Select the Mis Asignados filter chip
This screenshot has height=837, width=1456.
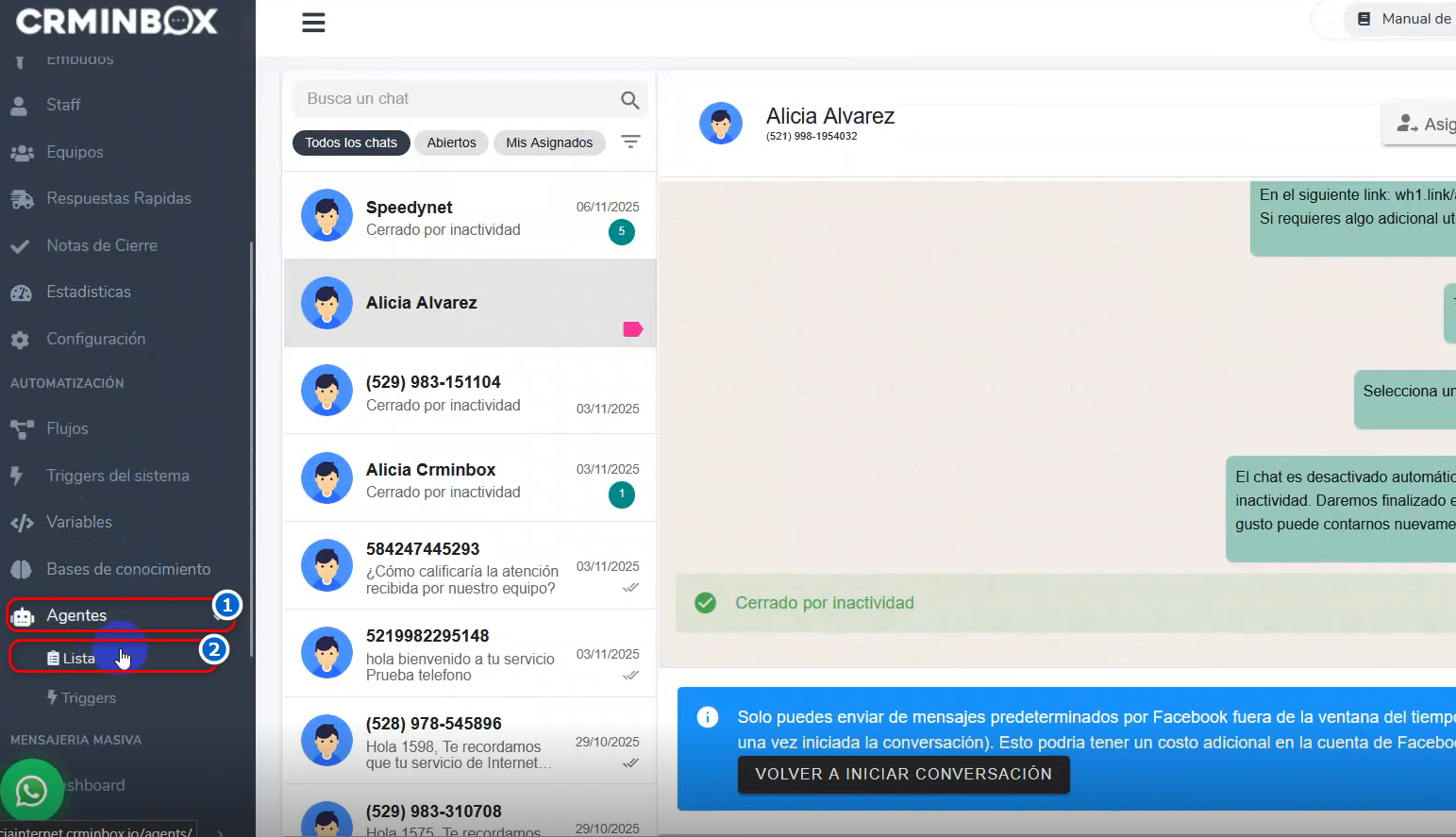coord(549,142)
